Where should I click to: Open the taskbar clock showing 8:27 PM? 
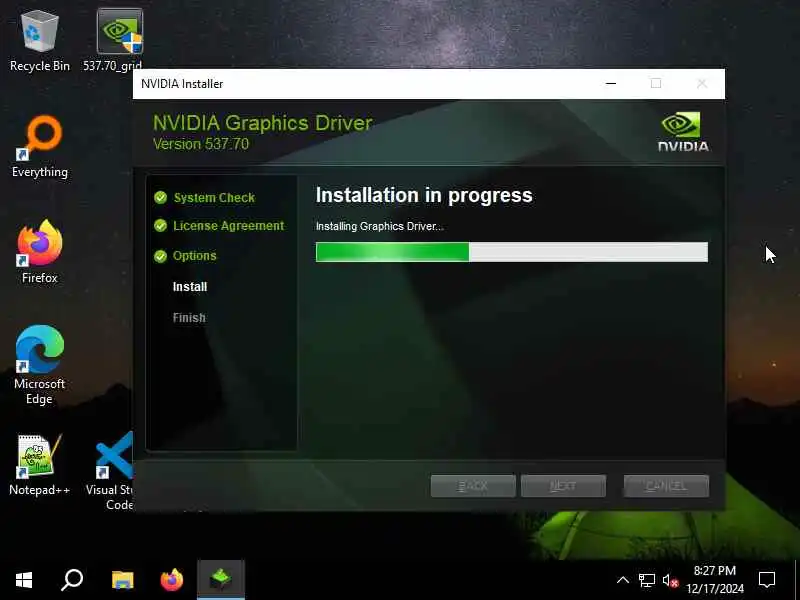tap(715, 580)
